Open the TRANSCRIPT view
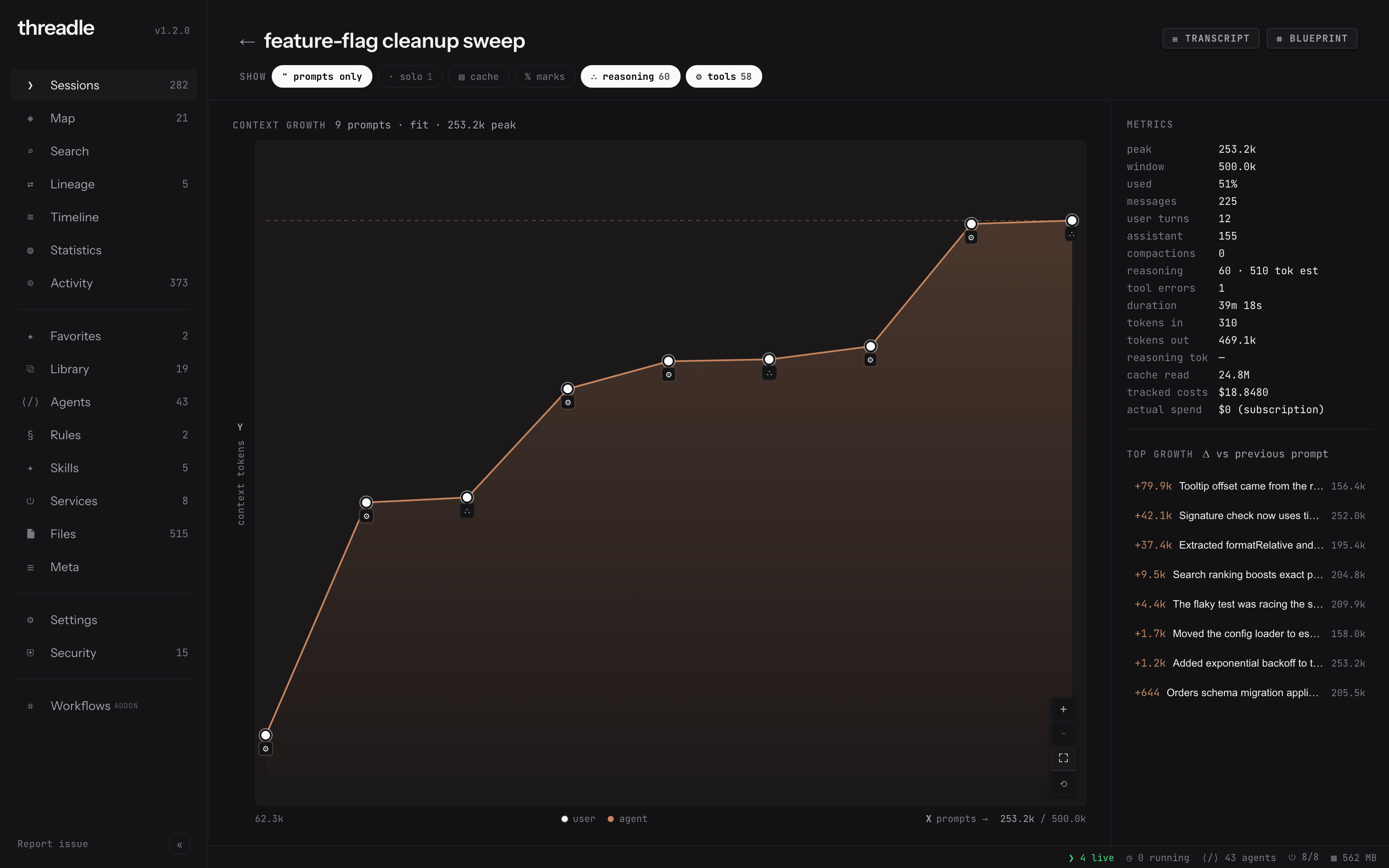The height and width of the screenshot is (868, 1389). point(1211,39)
